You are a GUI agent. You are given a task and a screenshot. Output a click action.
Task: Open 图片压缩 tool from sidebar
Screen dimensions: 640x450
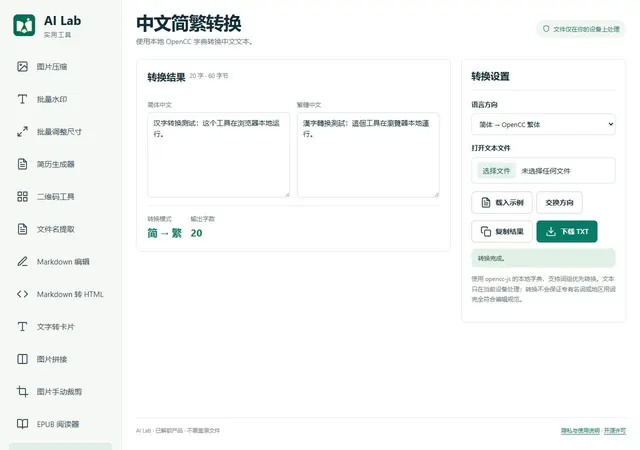[60, 67]
